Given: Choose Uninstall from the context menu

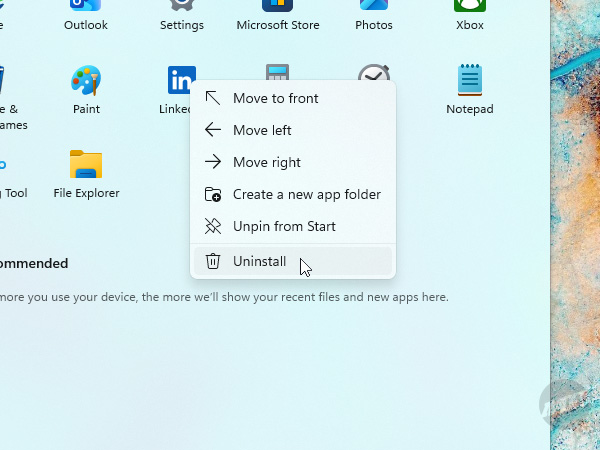Looking at the screenshot, I should 259,261.
